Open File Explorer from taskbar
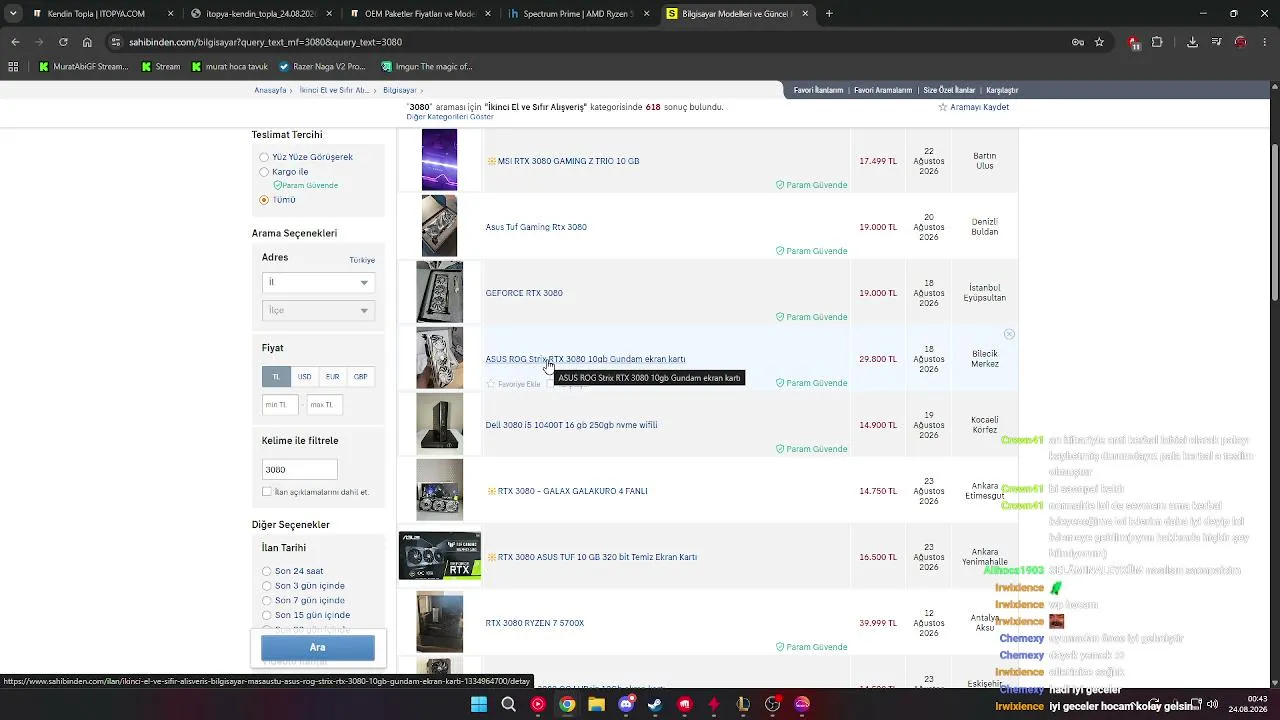Viewport: 1280px width, 720px height. pos(596,704)
